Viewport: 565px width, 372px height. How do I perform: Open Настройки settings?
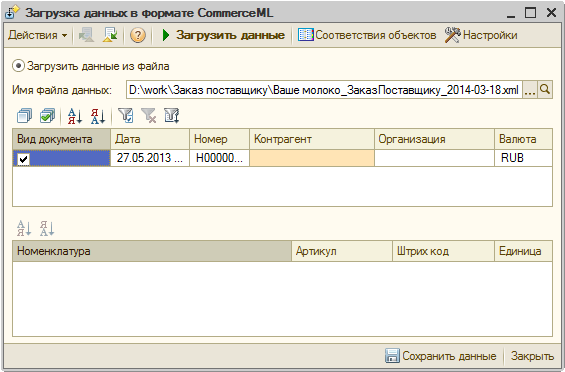481,35
